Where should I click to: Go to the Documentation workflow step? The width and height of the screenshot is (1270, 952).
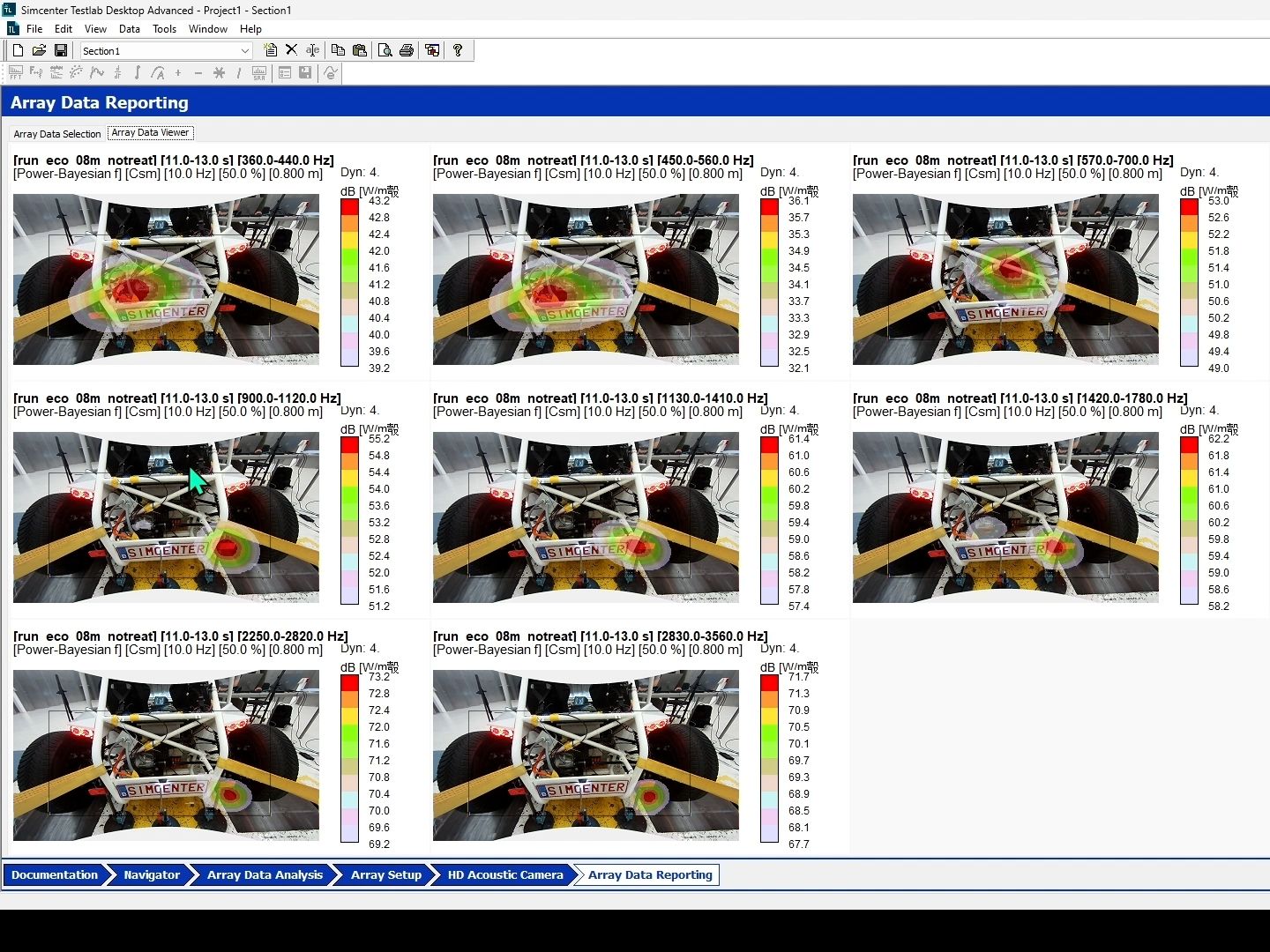(x=55, y=875)
